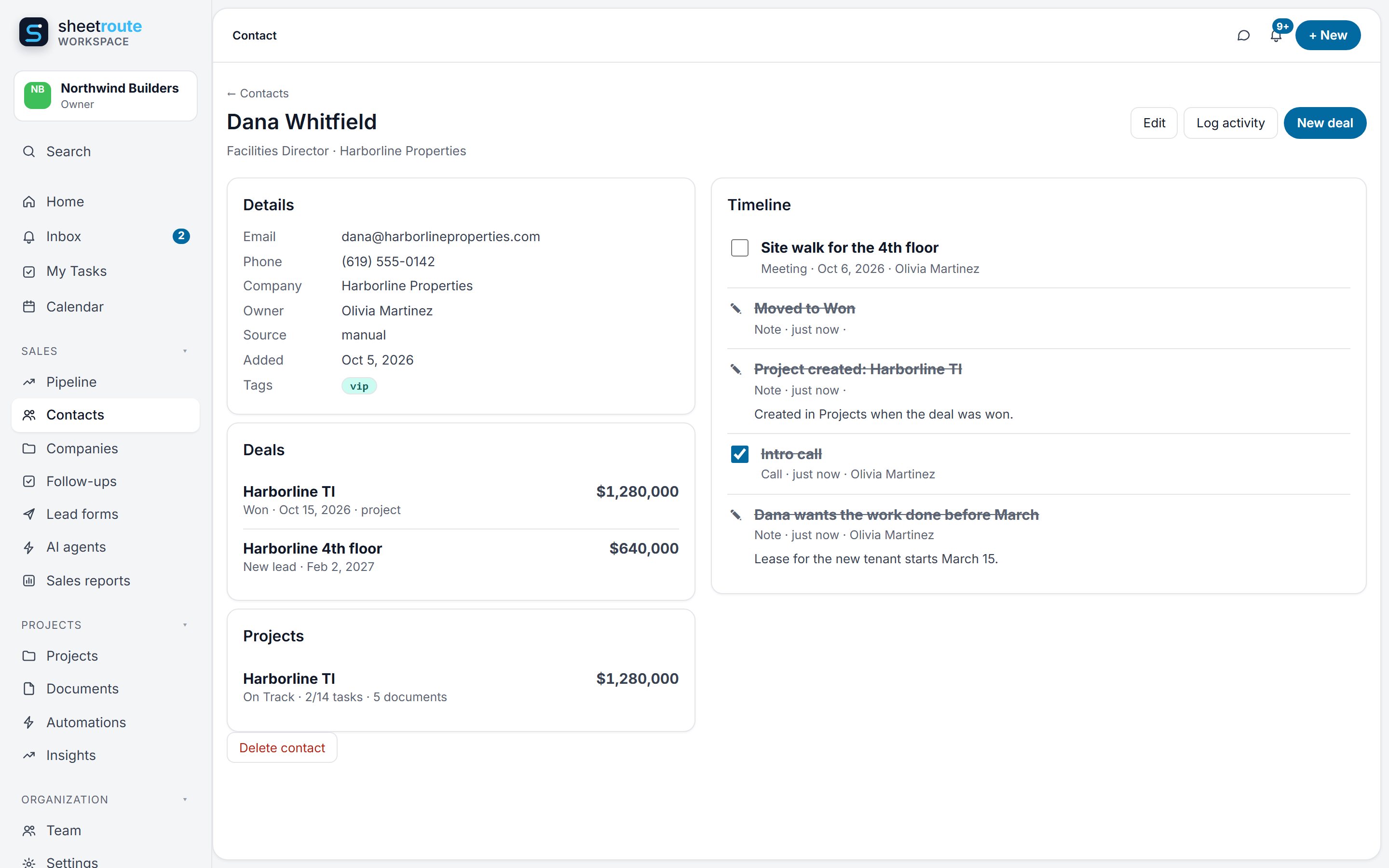Uncheck the Intro call checkbox
This screenshot has width=1389, height=868.
[739, 454]
